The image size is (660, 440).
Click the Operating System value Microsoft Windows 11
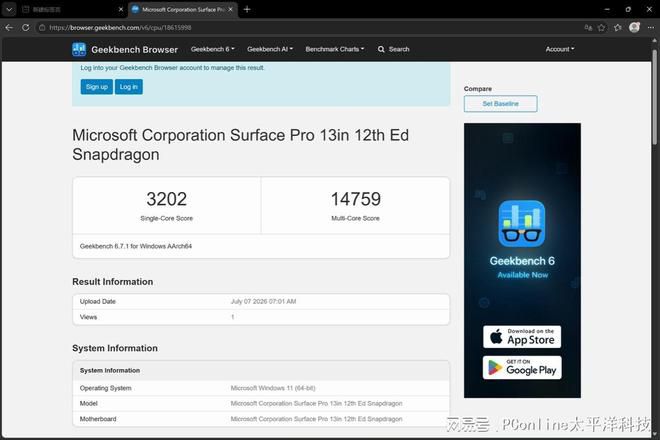click(x=273, y=388)
